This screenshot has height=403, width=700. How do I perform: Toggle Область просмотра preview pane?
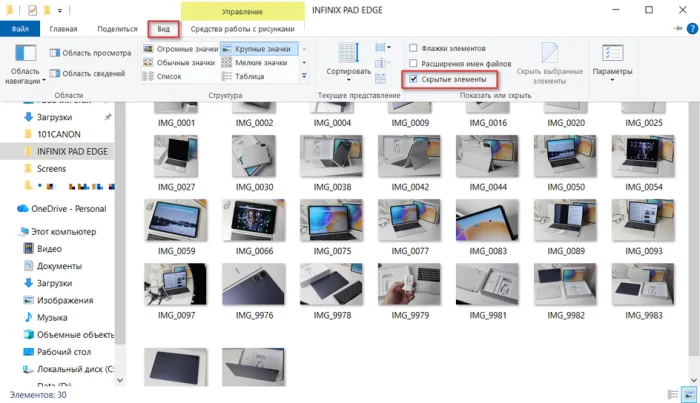click(91, 53)
